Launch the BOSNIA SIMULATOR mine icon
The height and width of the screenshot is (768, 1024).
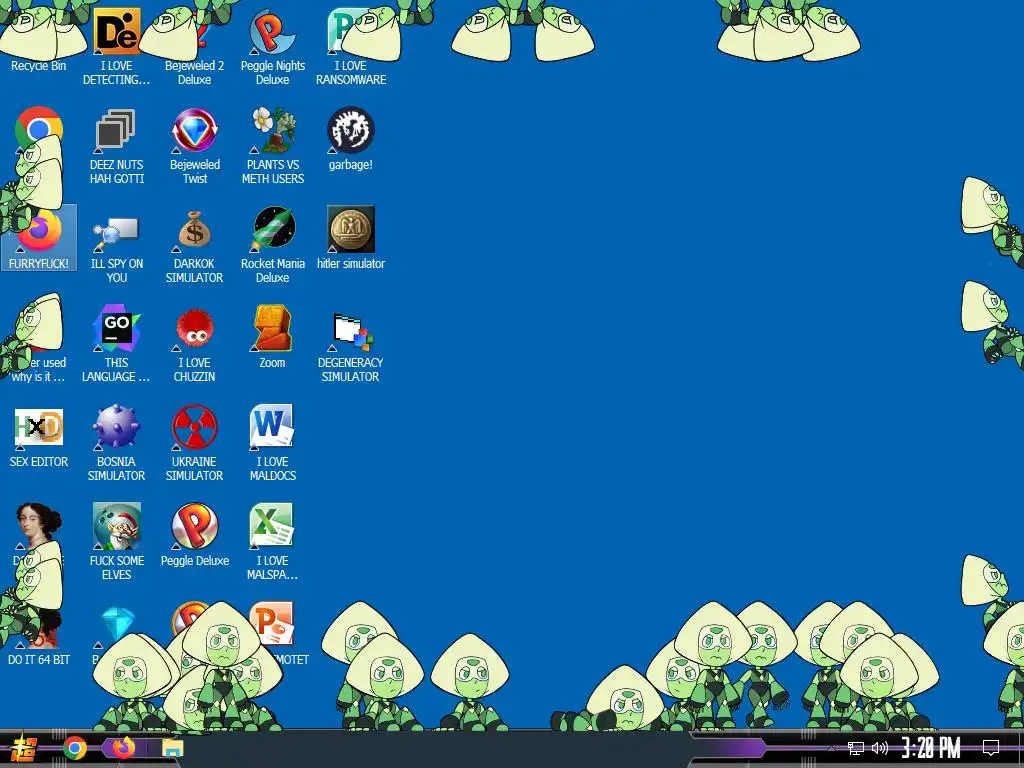point(116,443)
